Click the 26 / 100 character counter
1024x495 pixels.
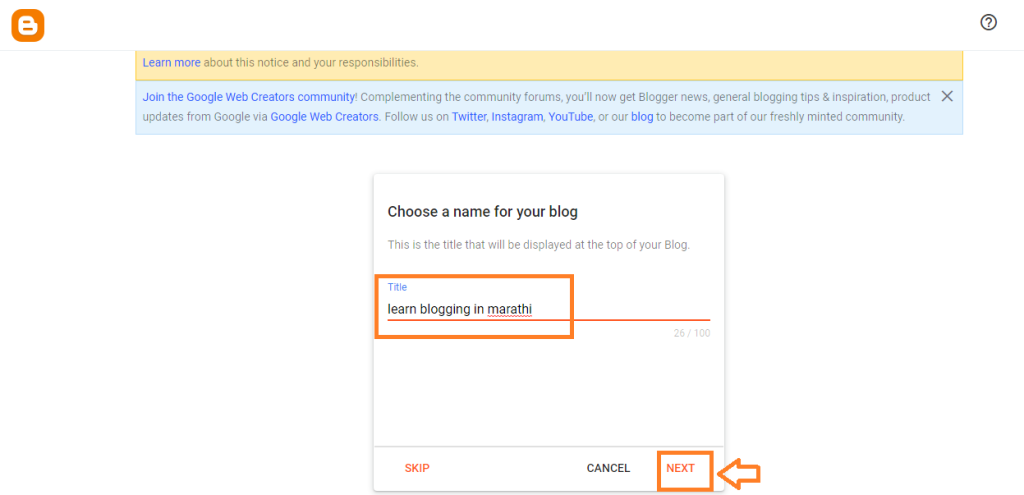click(x=692, y=333)
